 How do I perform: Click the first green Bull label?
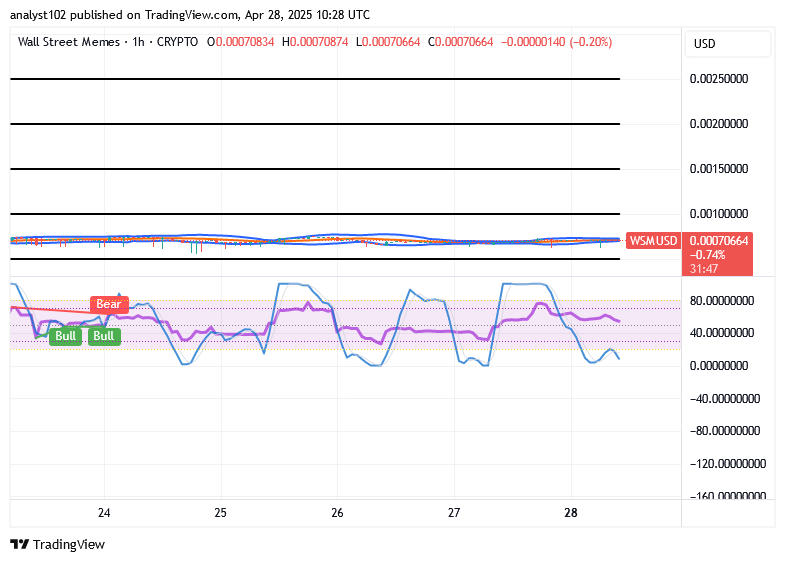[x=66, y=336]
